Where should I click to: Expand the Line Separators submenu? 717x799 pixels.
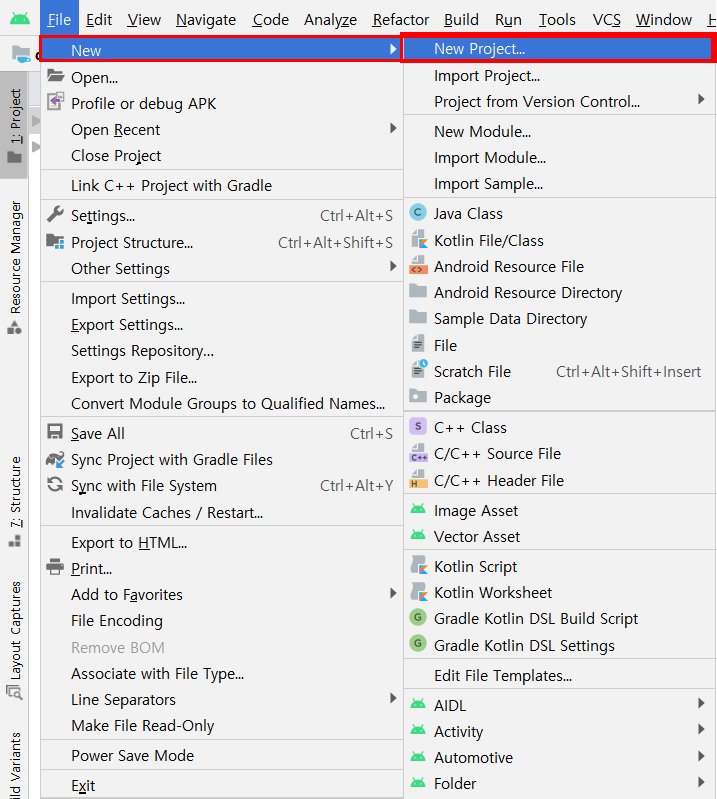click(x=393, y=698)
